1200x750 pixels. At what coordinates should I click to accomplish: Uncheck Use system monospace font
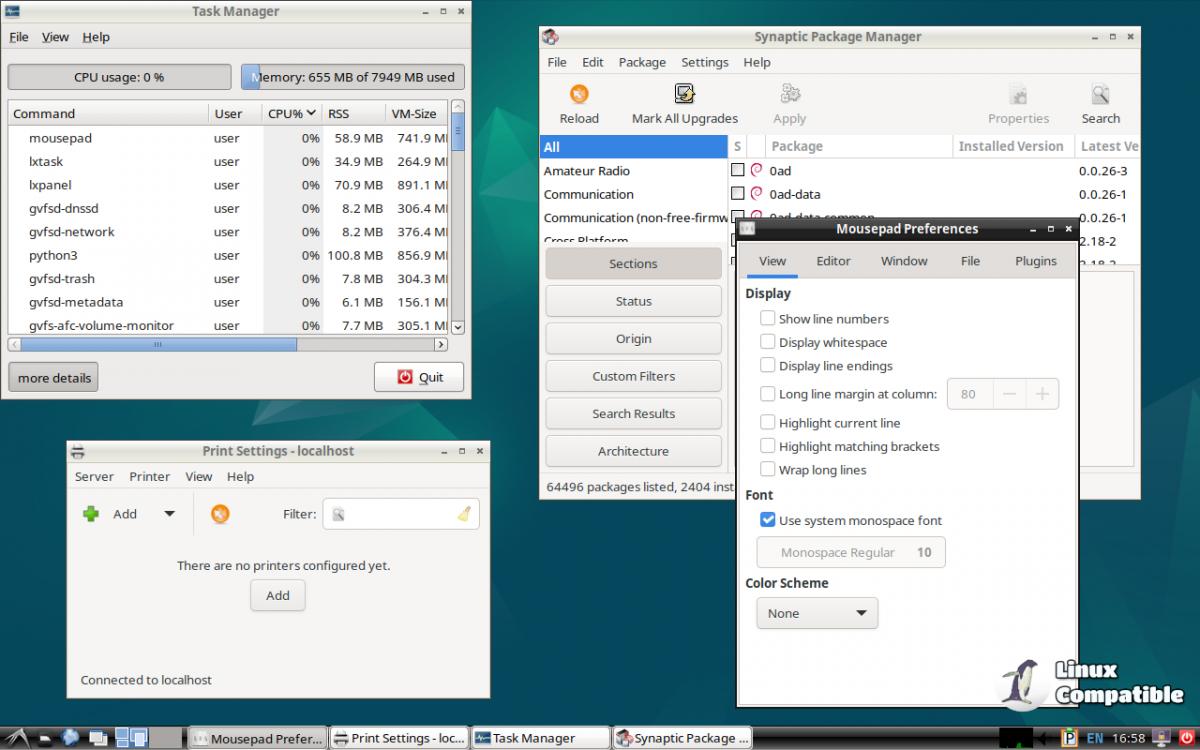(768, 520)
